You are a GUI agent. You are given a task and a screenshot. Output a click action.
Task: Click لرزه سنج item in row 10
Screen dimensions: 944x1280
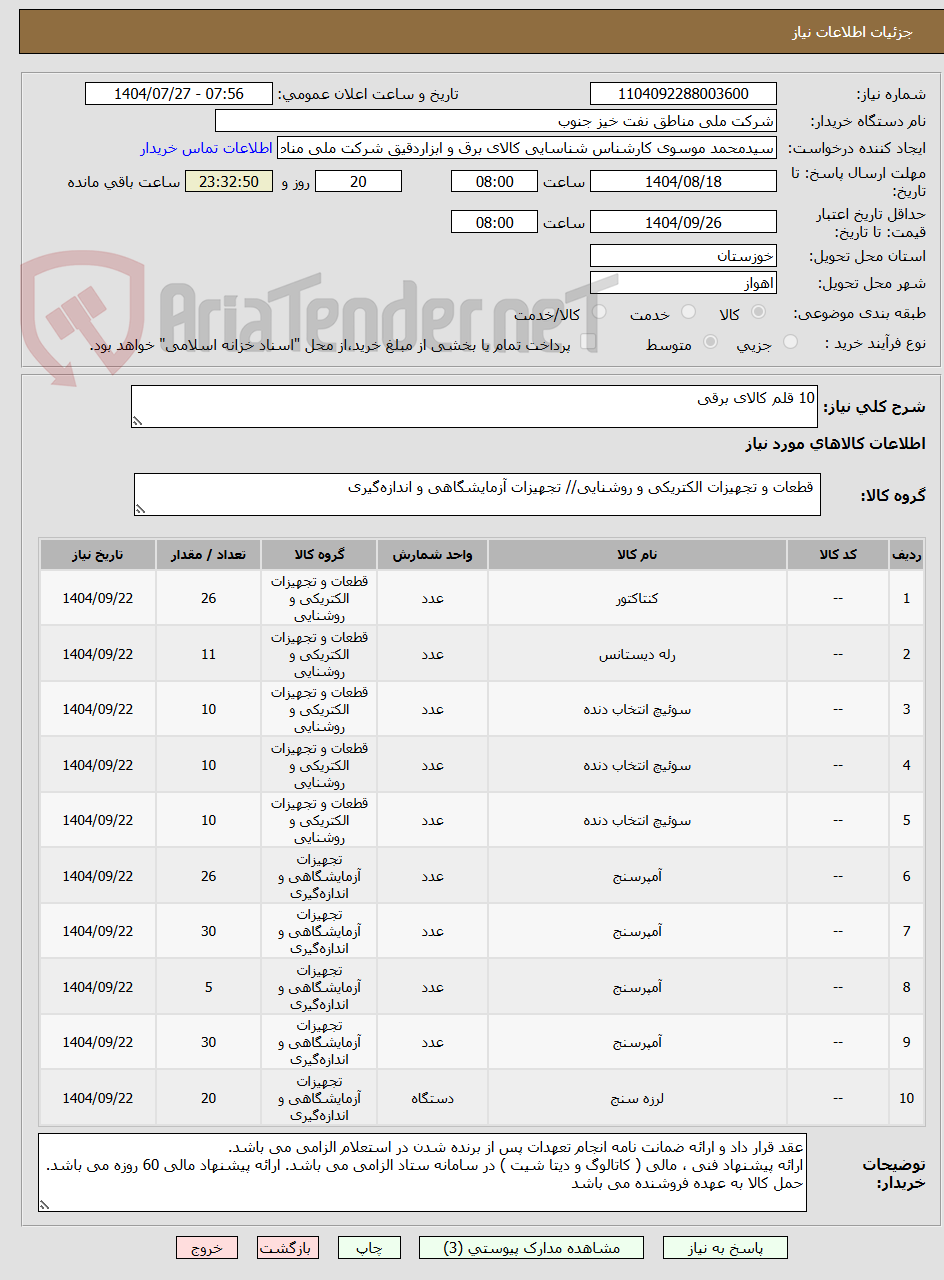(x=637, y=1098)
